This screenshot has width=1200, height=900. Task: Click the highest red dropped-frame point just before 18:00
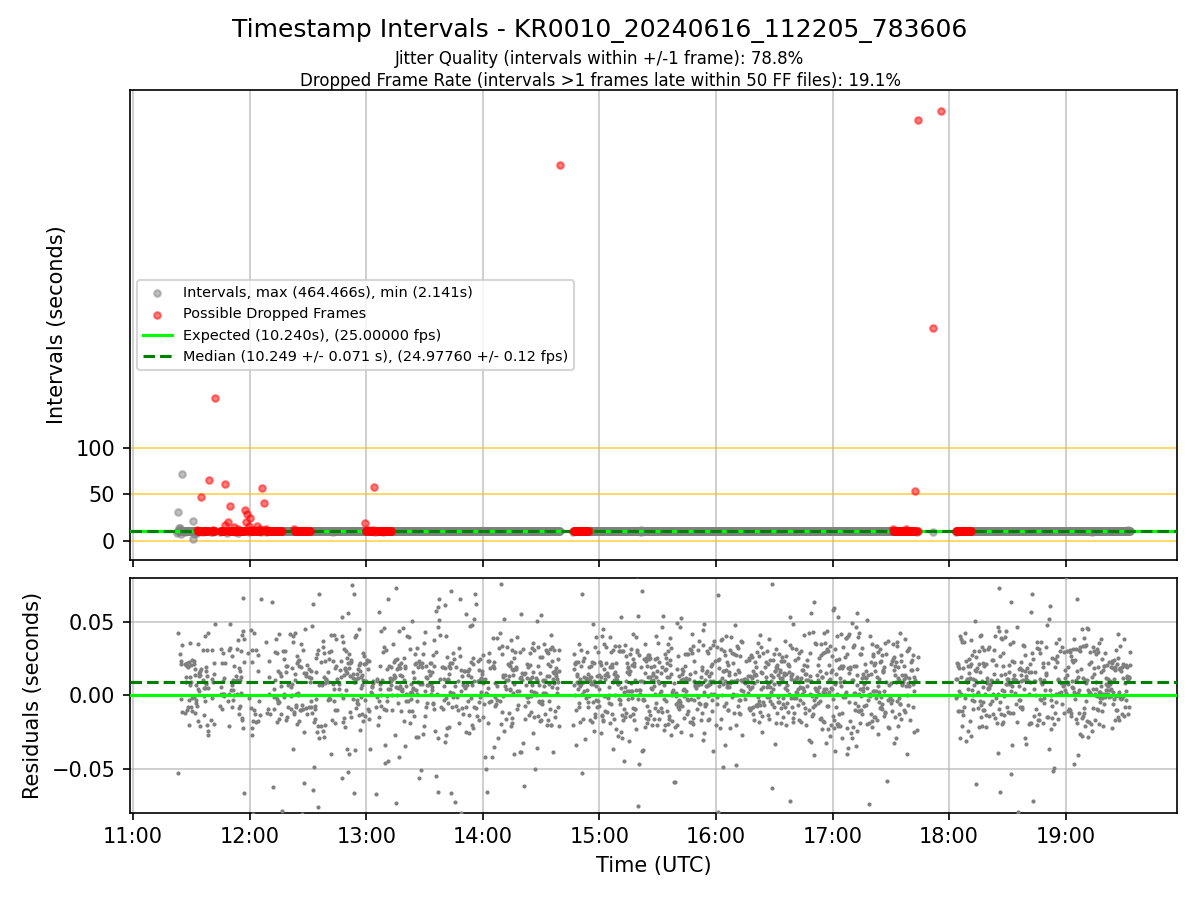941,111
